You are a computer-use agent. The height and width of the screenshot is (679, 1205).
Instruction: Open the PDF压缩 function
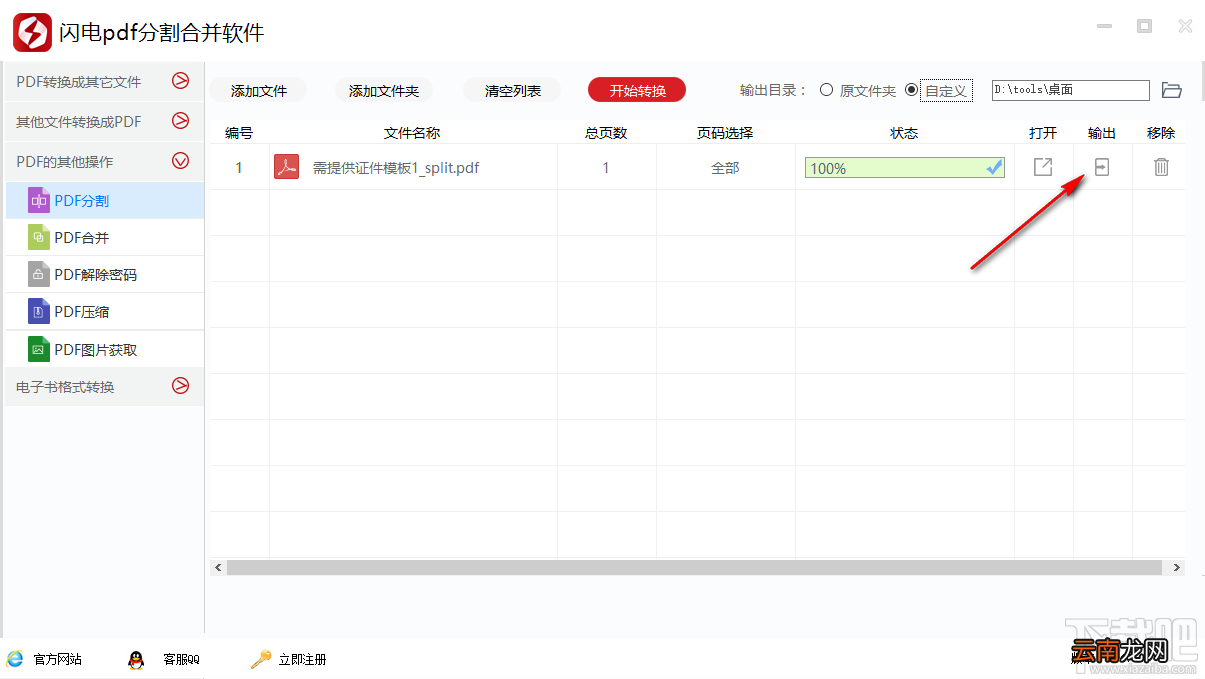point(104,311)
